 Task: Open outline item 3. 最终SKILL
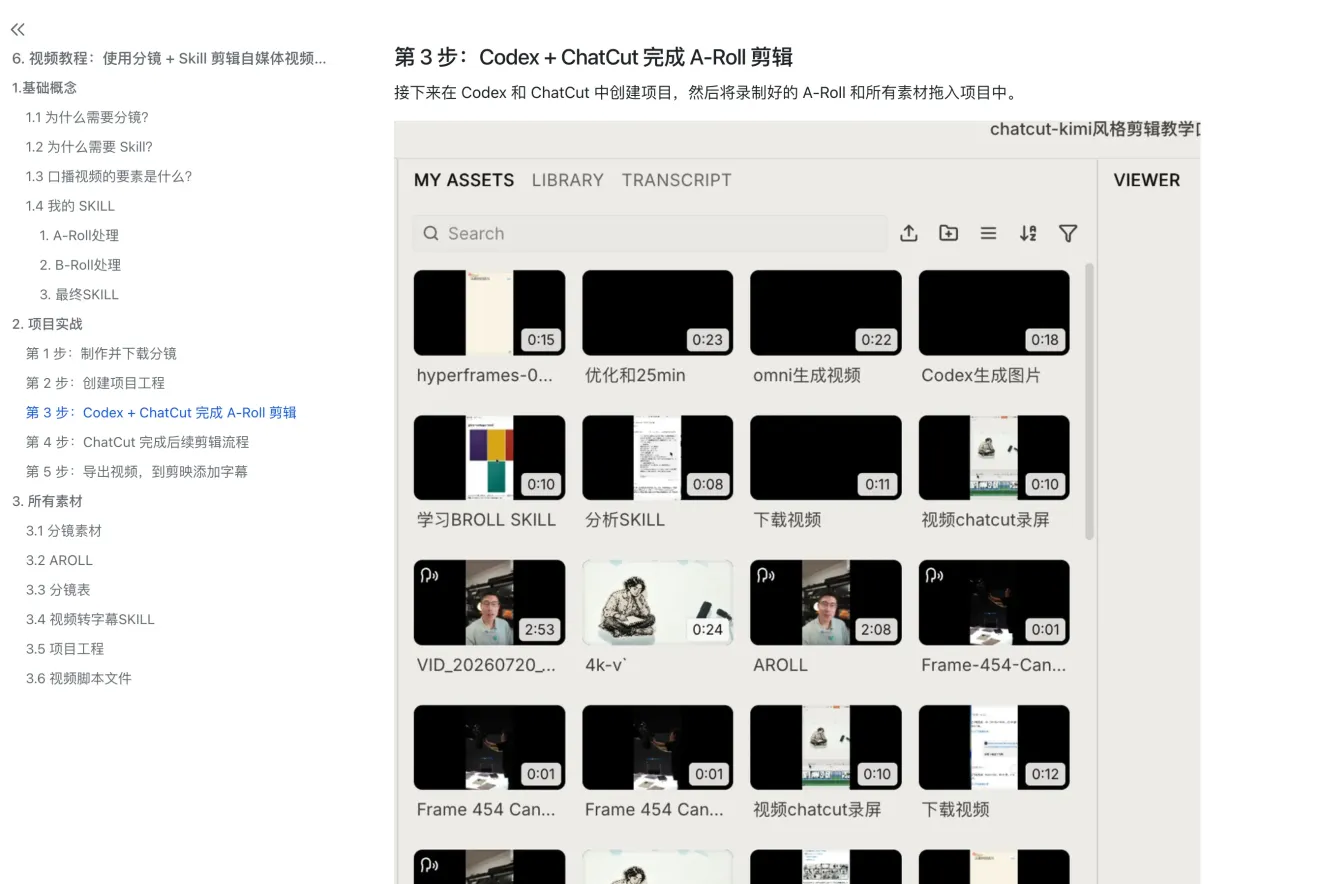(79, 294)
